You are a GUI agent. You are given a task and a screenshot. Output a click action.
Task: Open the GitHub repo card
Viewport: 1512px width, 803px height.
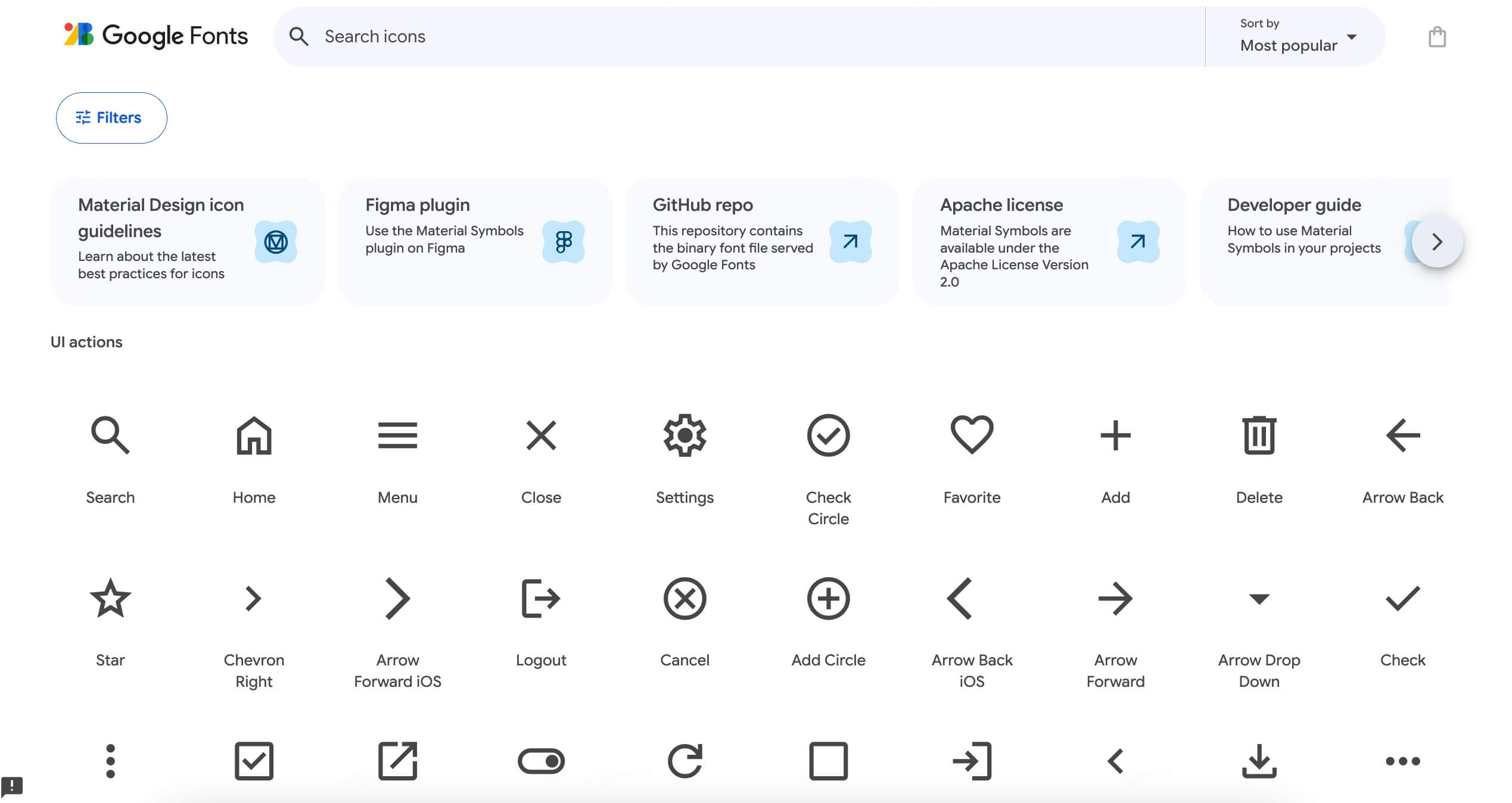tap(762, 242)
